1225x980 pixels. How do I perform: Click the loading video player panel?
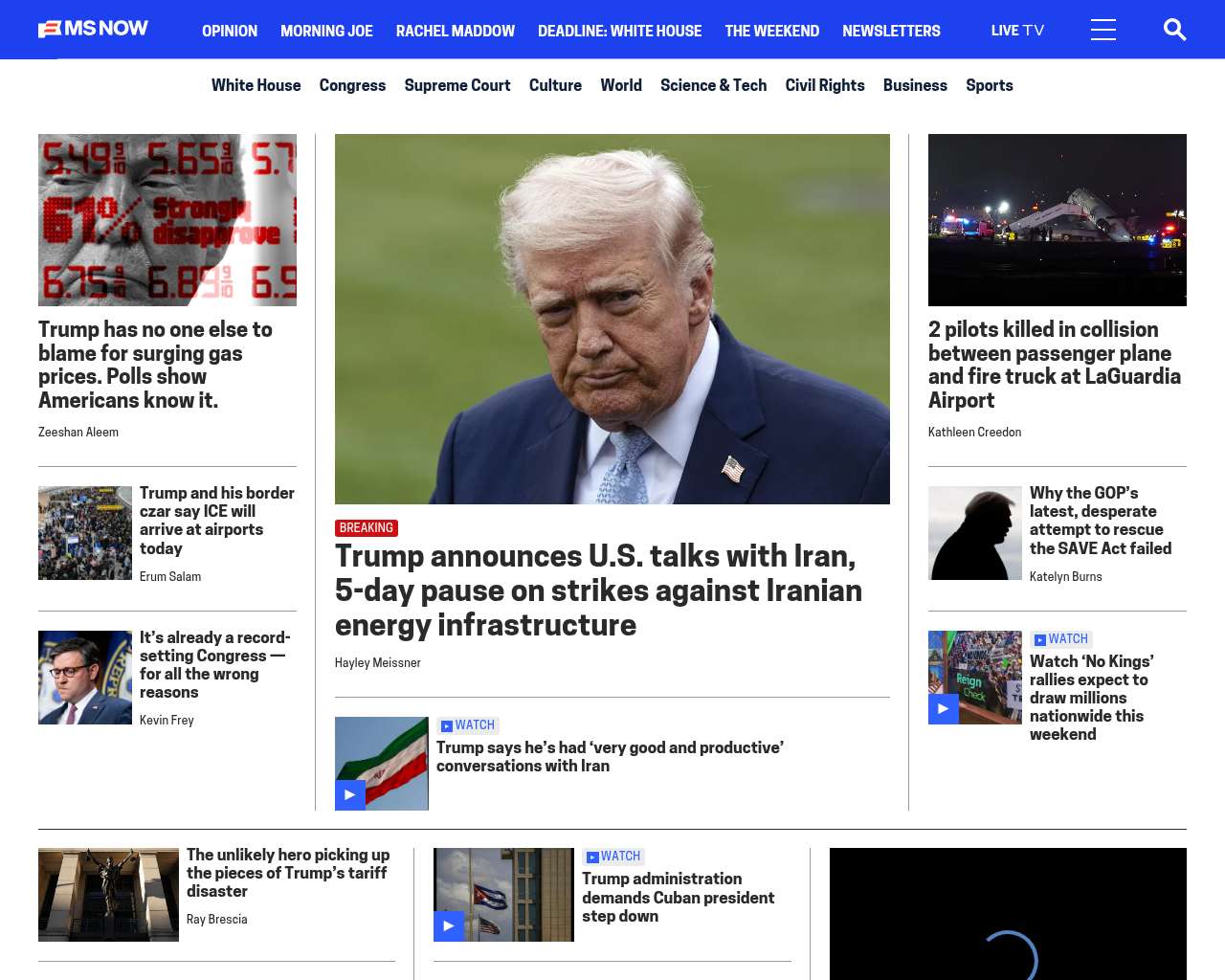point(1008,914)
